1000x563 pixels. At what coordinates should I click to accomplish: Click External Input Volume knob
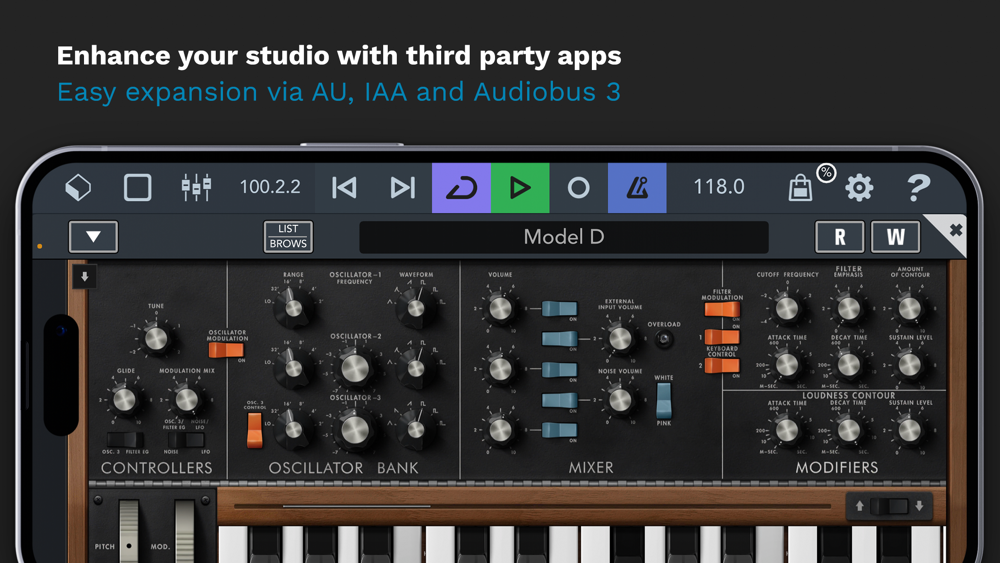click(620, 339)
